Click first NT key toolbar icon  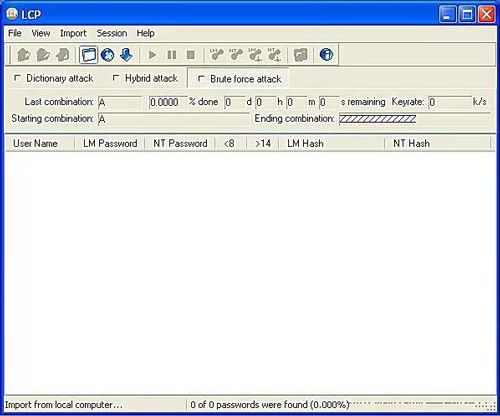236,55
